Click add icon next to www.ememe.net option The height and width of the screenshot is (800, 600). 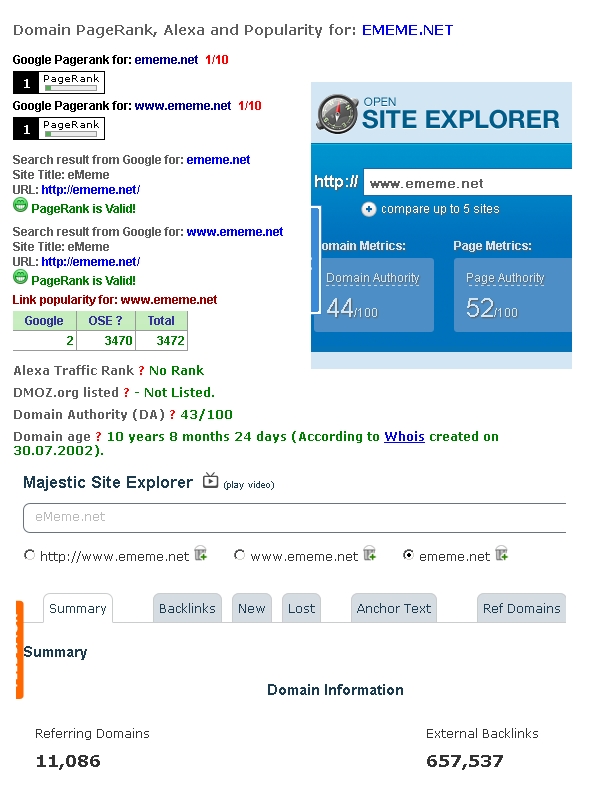click(x=370, y=553)
